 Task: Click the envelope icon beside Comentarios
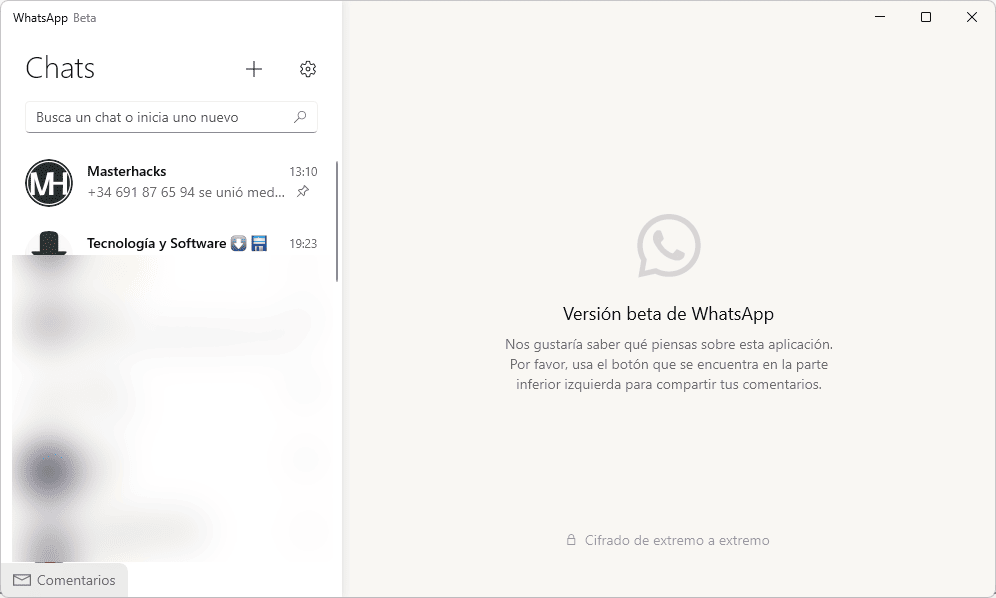click(22, 580)
